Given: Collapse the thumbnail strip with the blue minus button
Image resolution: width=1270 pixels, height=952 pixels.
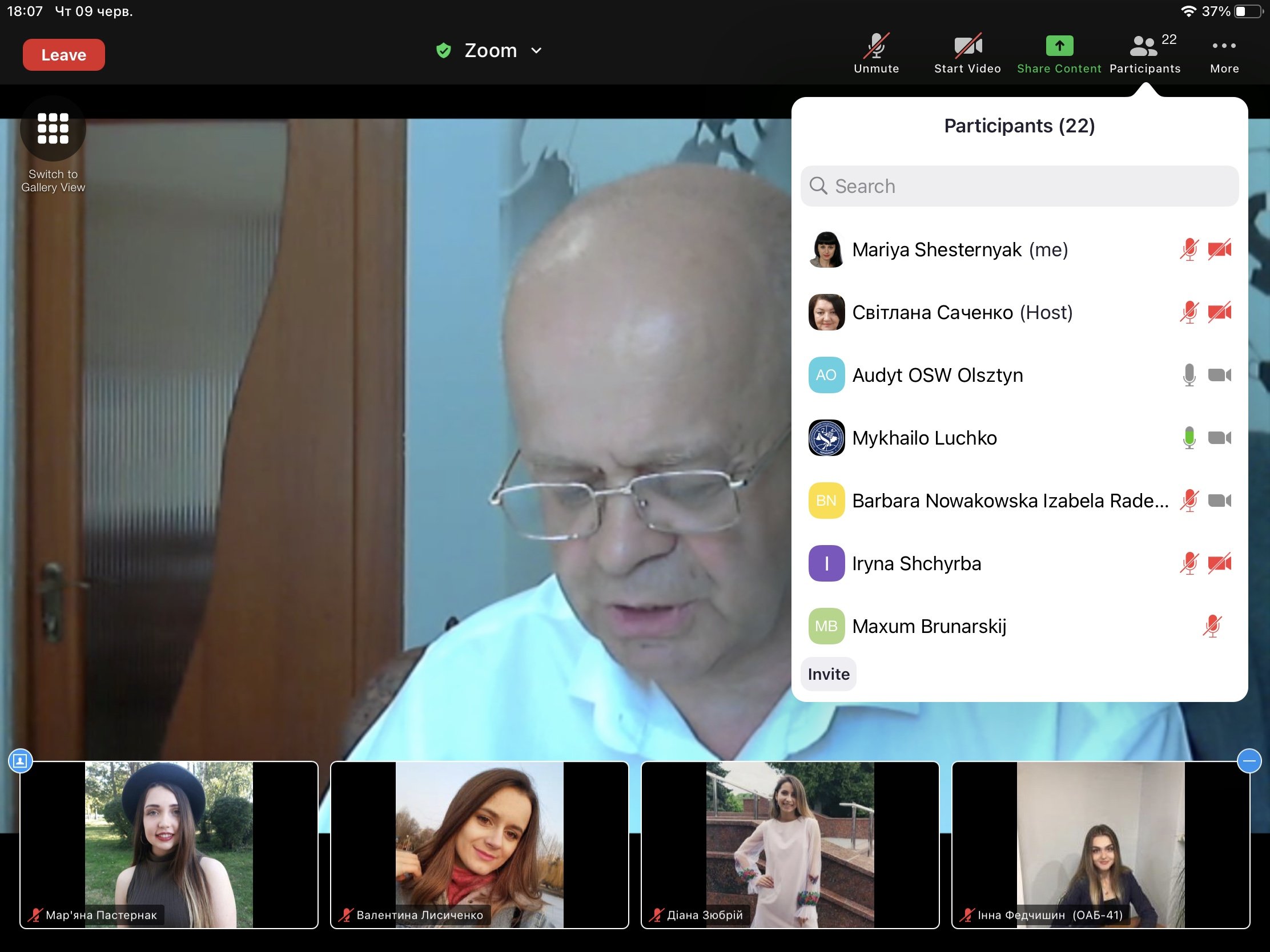Looking at the screenshot, I should (x=1249, y=761).
